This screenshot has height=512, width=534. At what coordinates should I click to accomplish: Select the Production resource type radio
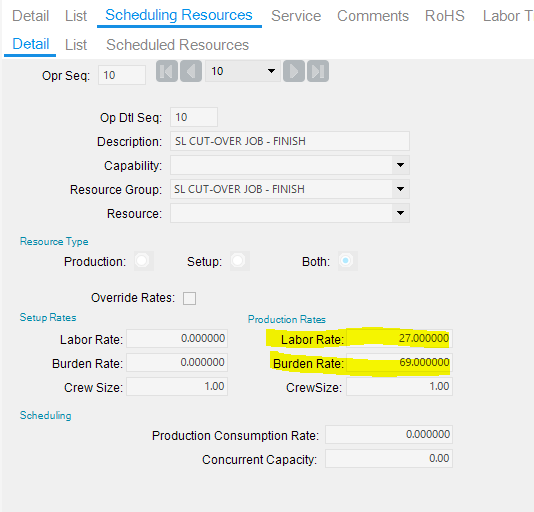tap(143, 261)
